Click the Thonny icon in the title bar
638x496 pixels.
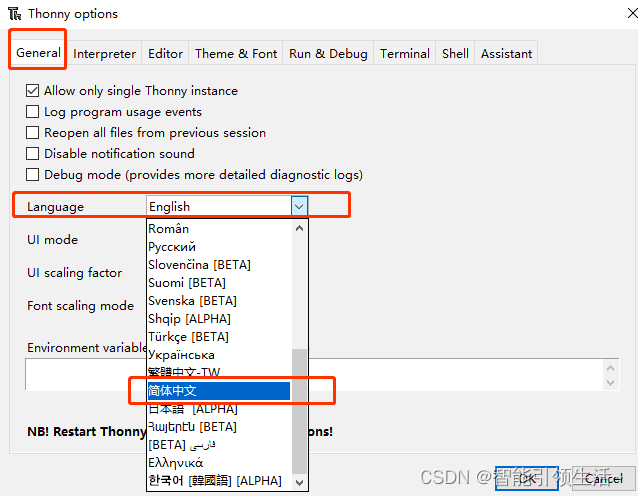point(14,13)
